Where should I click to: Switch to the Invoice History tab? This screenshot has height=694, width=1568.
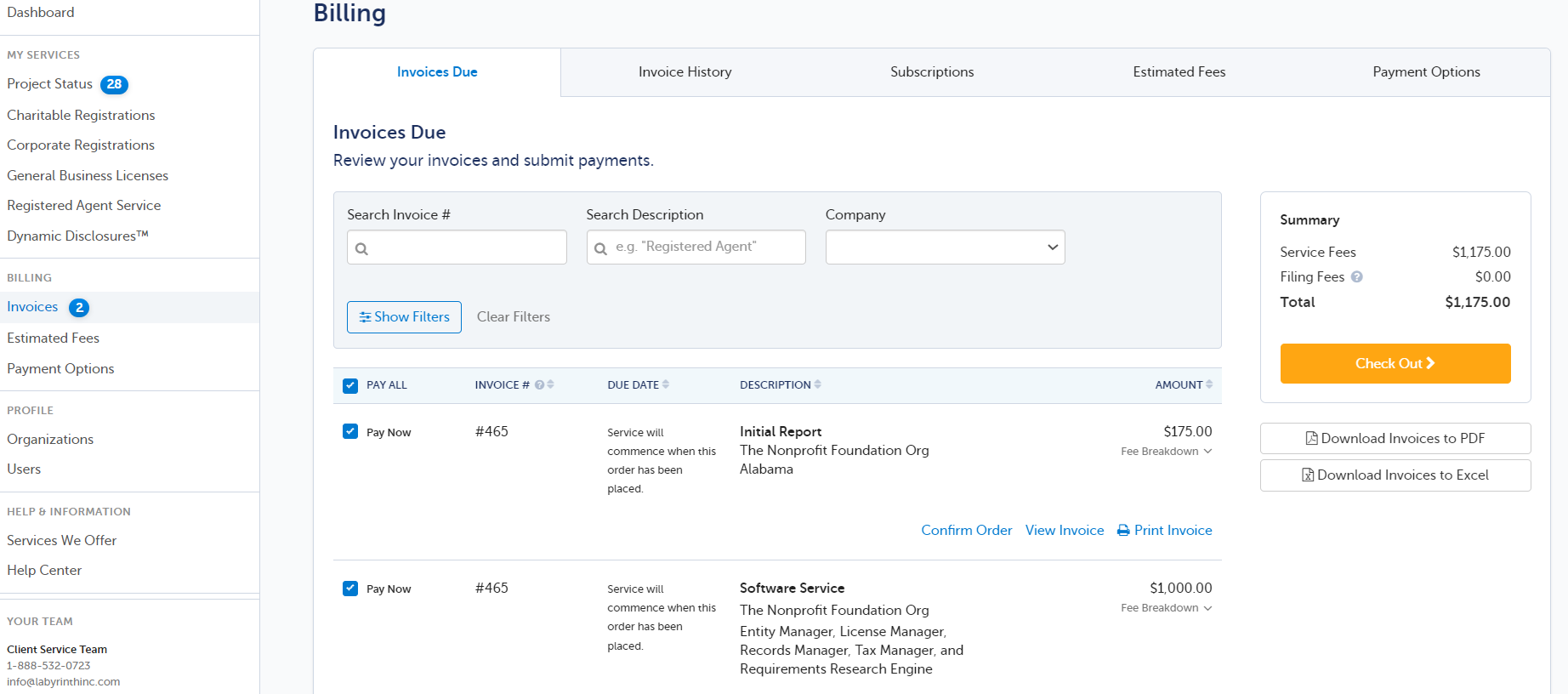coord(685,72)
